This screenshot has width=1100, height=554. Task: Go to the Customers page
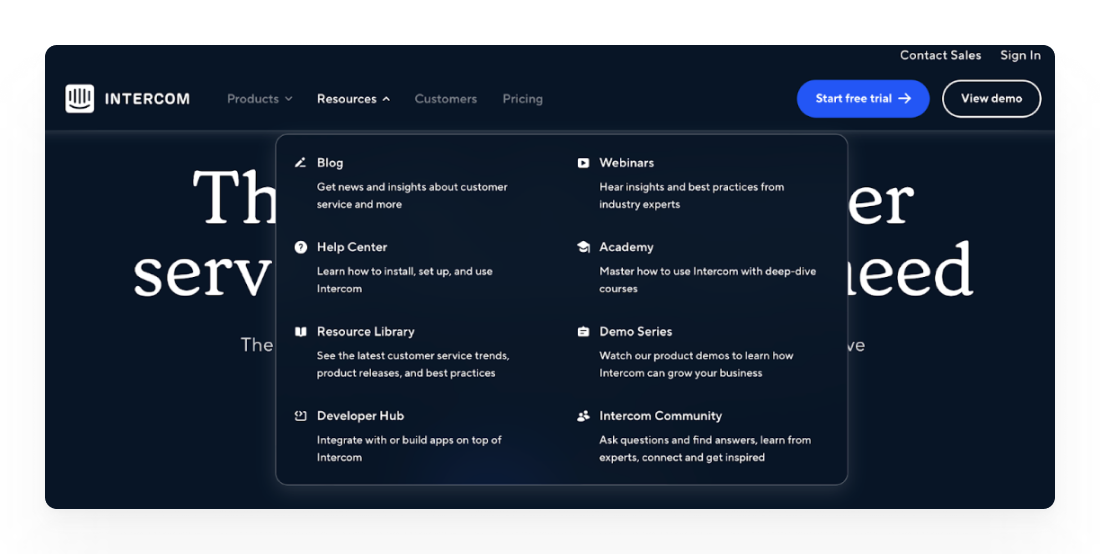(x=445, y=99)
